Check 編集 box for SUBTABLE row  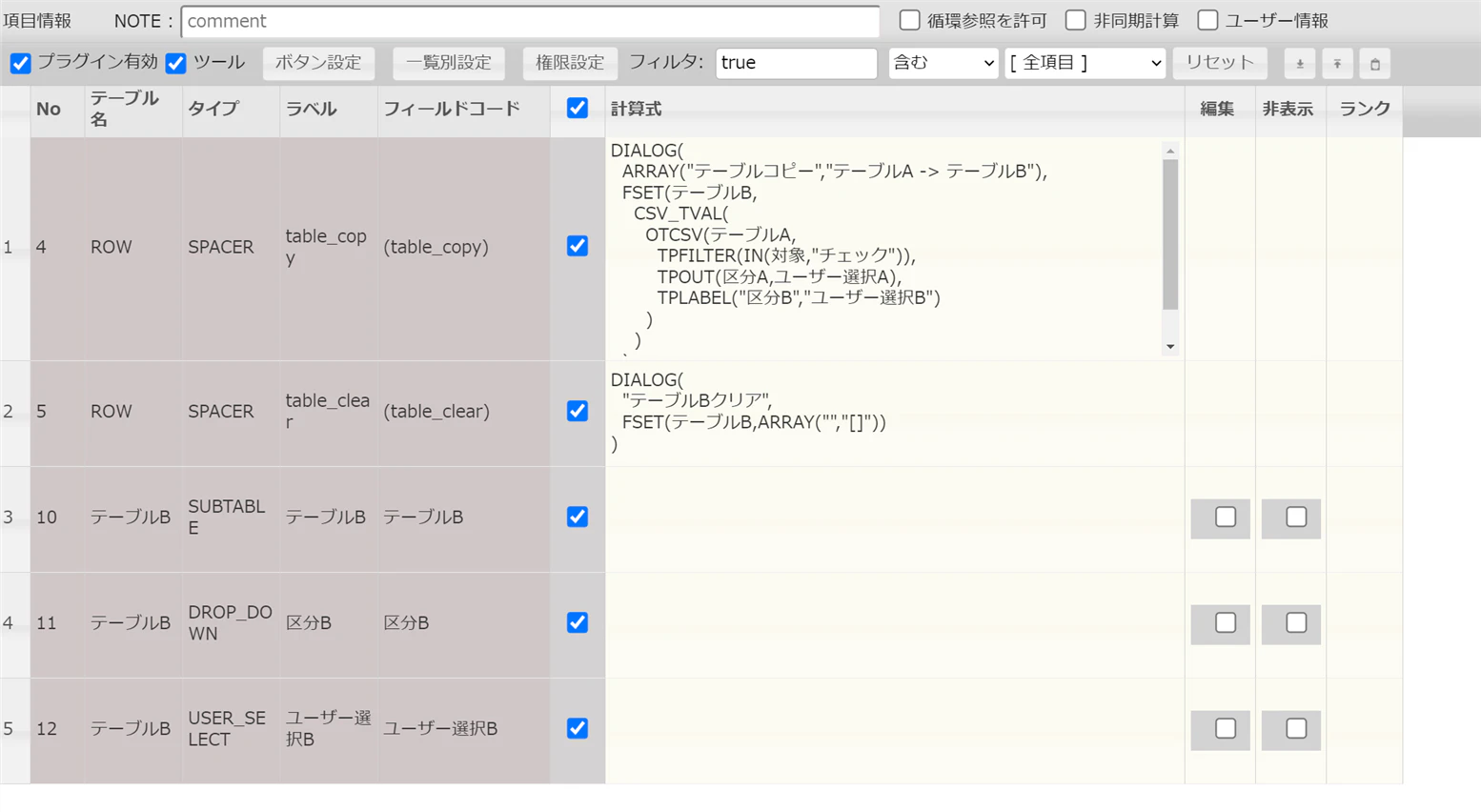(1226, 517)
